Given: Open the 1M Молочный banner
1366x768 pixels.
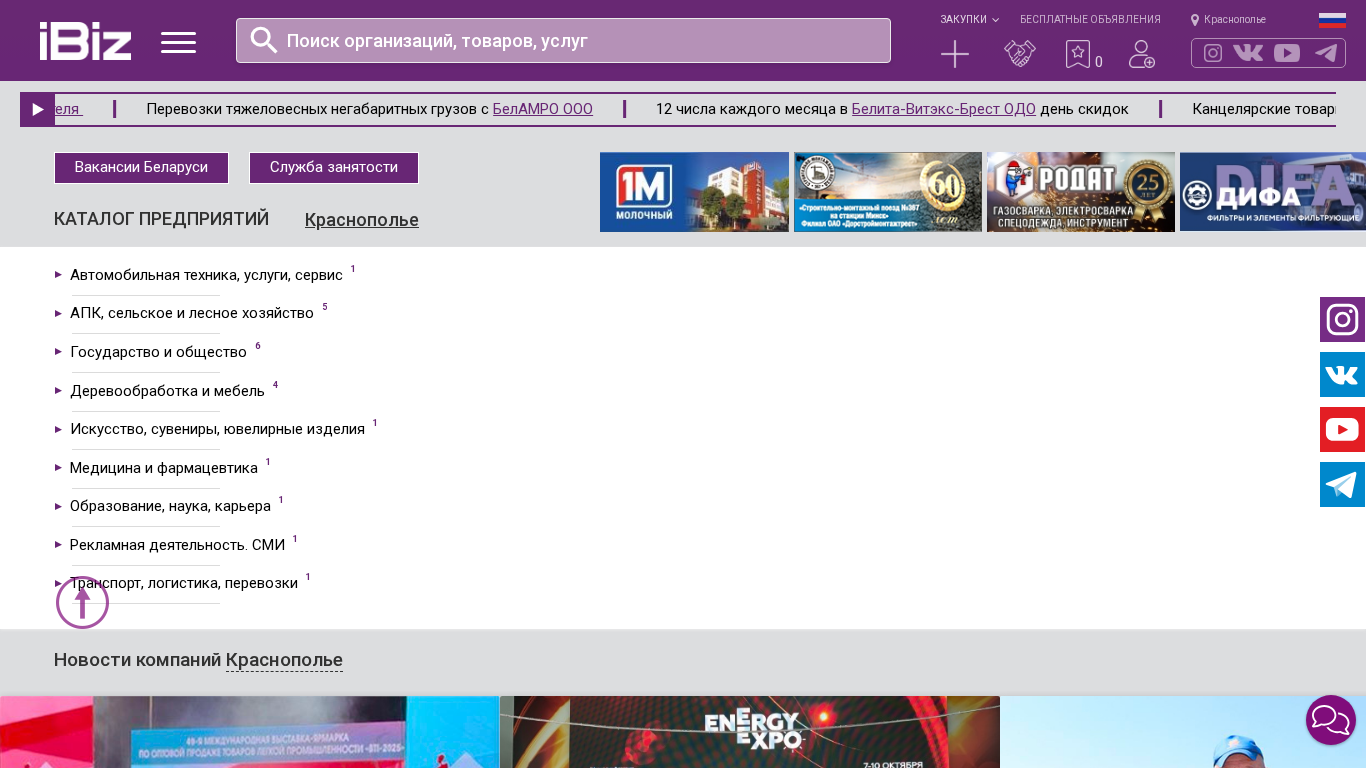Looking at the screenshot, I should pos(694,192).
